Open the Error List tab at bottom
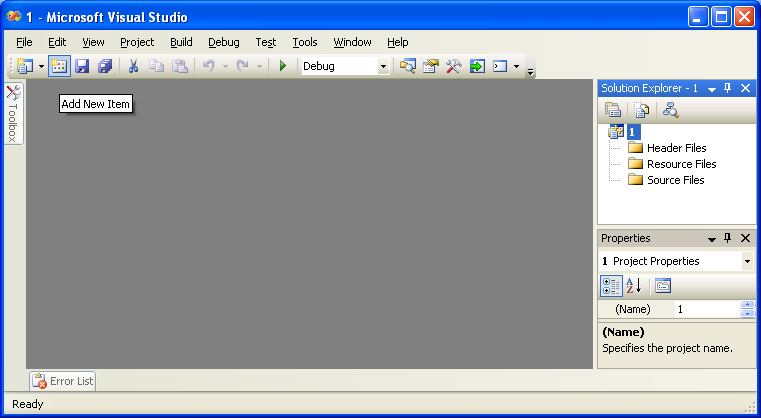 (63, 381)
